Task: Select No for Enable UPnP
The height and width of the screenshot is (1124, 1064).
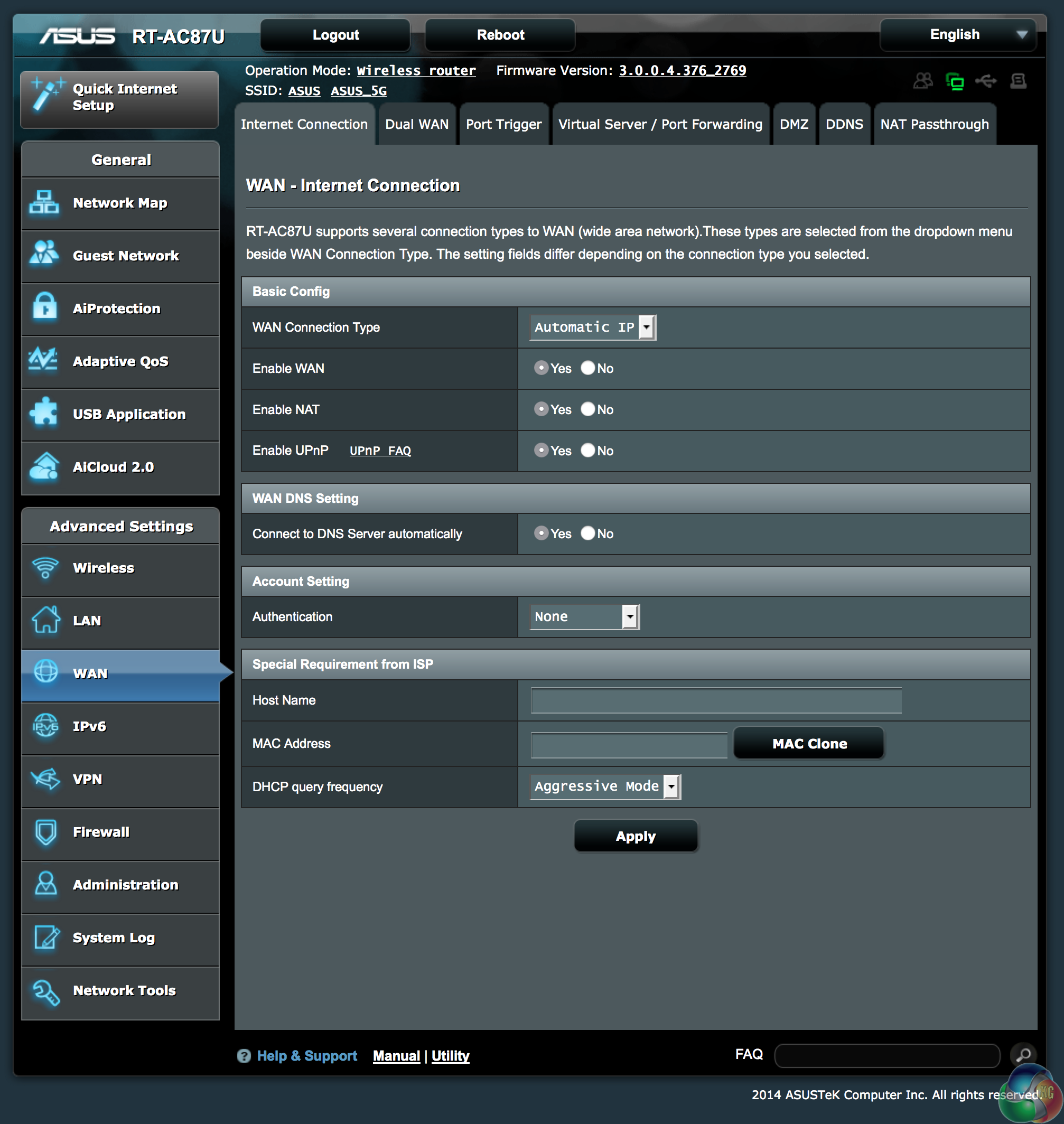Action: coord(587,450)
